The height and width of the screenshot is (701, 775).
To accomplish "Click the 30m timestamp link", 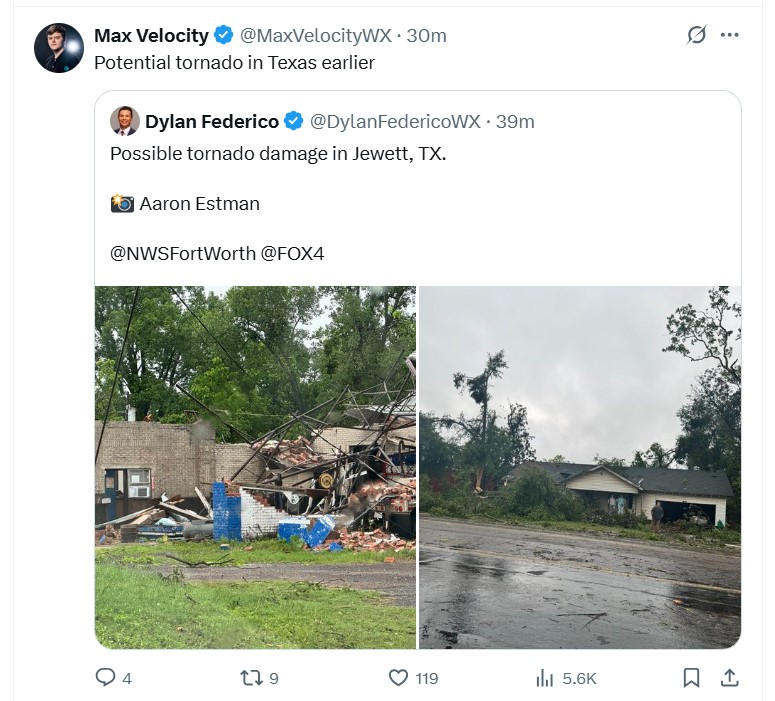I will click(x=427, y=36).
